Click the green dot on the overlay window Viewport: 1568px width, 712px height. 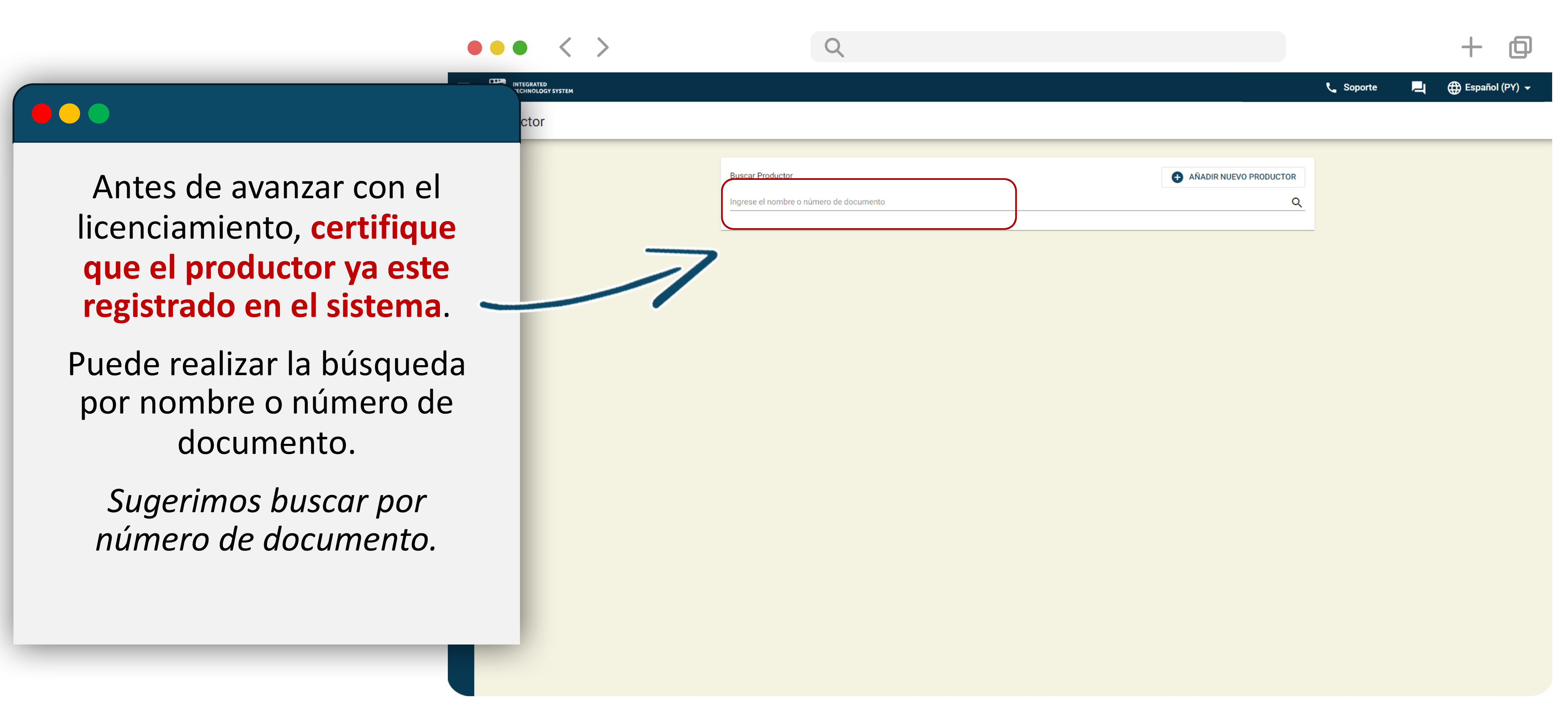(99, 115)
